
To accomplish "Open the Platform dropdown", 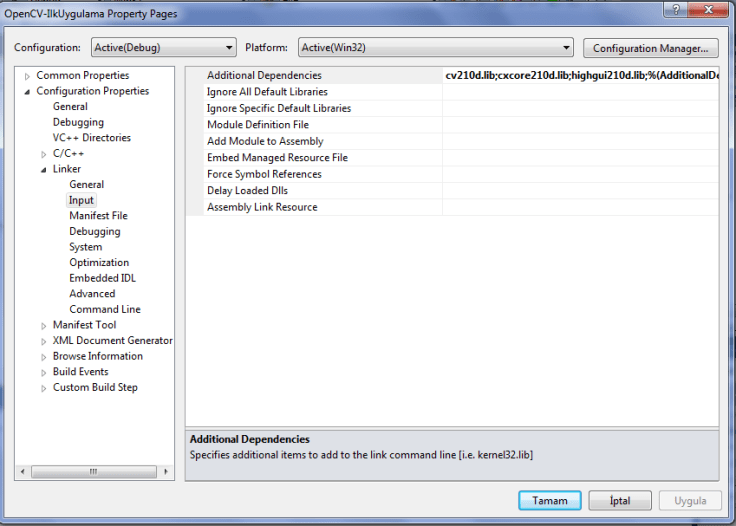I will click(x=435, y=48).
